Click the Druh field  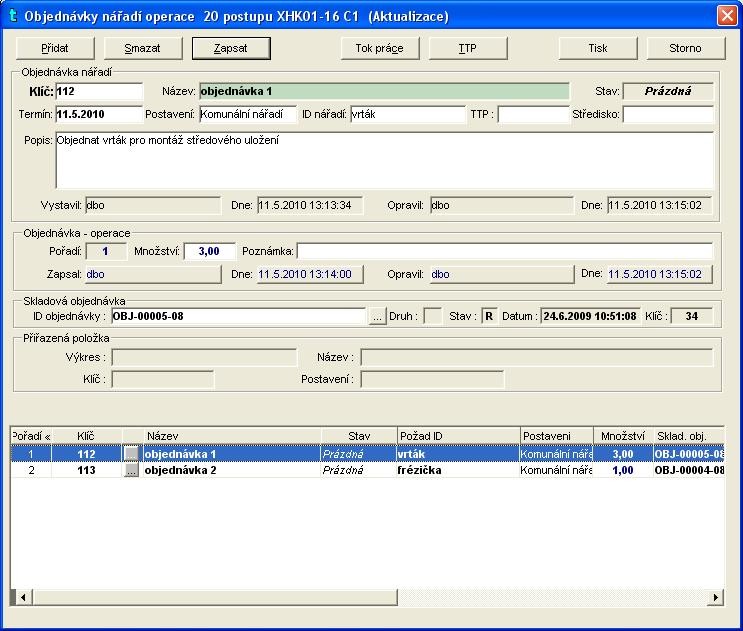pyautogui.click(x=433, y=316)
